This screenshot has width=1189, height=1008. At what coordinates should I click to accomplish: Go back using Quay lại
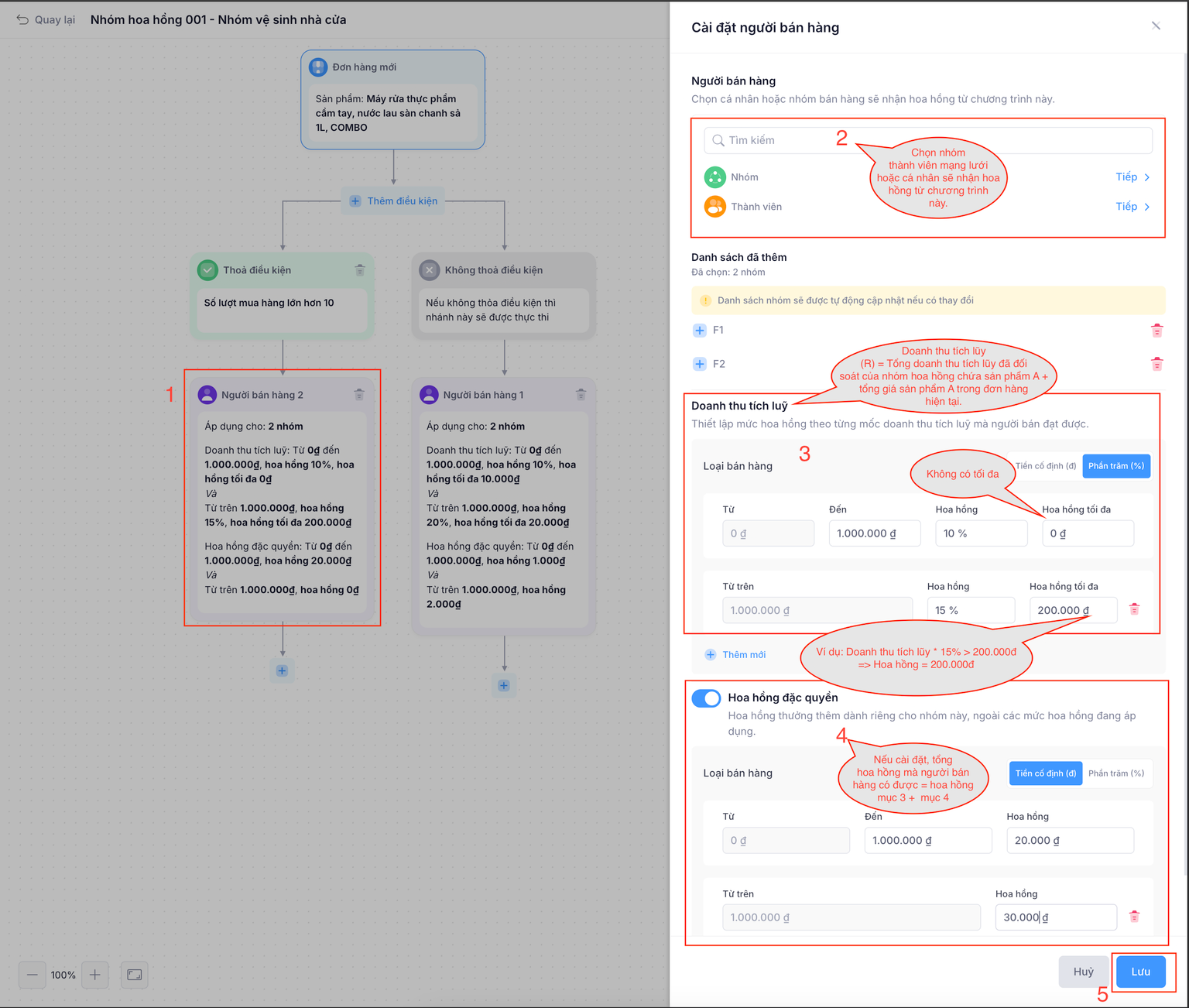46,20
